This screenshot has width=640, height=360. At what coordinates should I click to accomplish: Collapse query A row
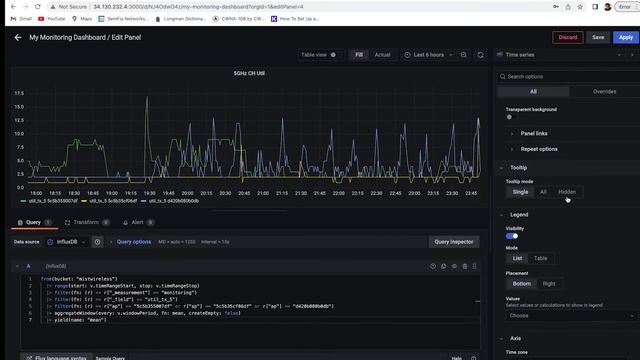click(x=17, y=267)
